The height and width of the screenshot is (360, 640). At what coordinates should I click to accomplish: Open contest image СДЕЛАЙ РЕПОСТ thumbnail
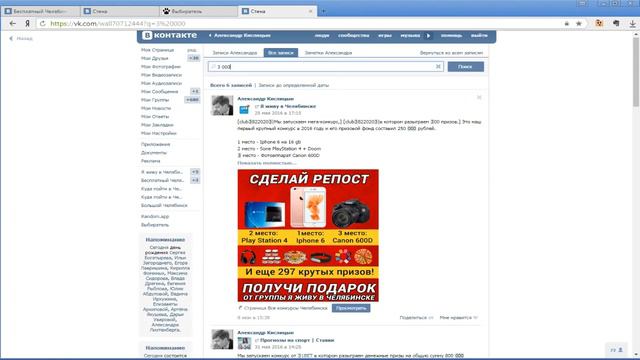click(308, 236)
